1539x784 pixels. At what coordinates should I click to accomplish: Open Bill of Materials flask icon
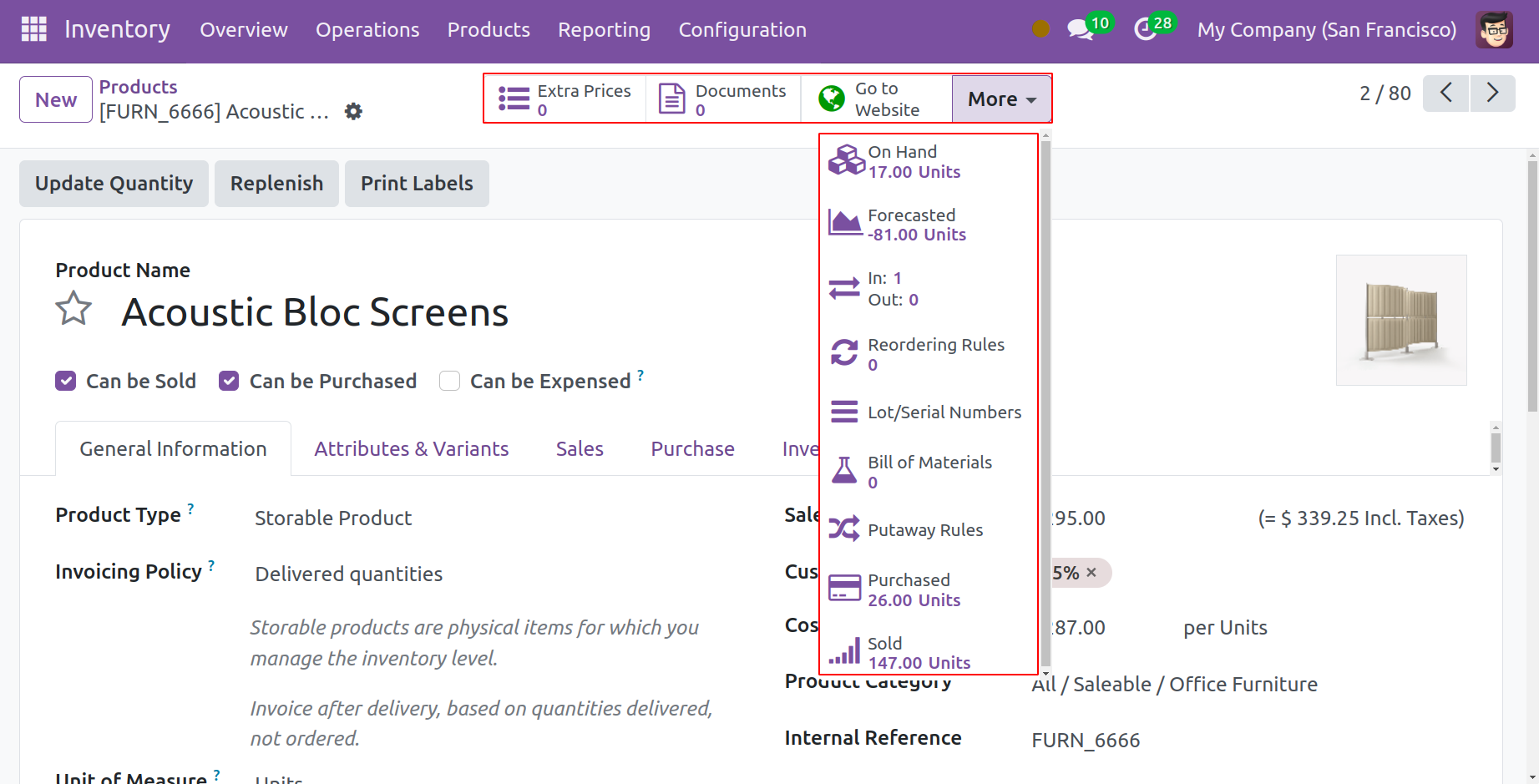[844, 471]
